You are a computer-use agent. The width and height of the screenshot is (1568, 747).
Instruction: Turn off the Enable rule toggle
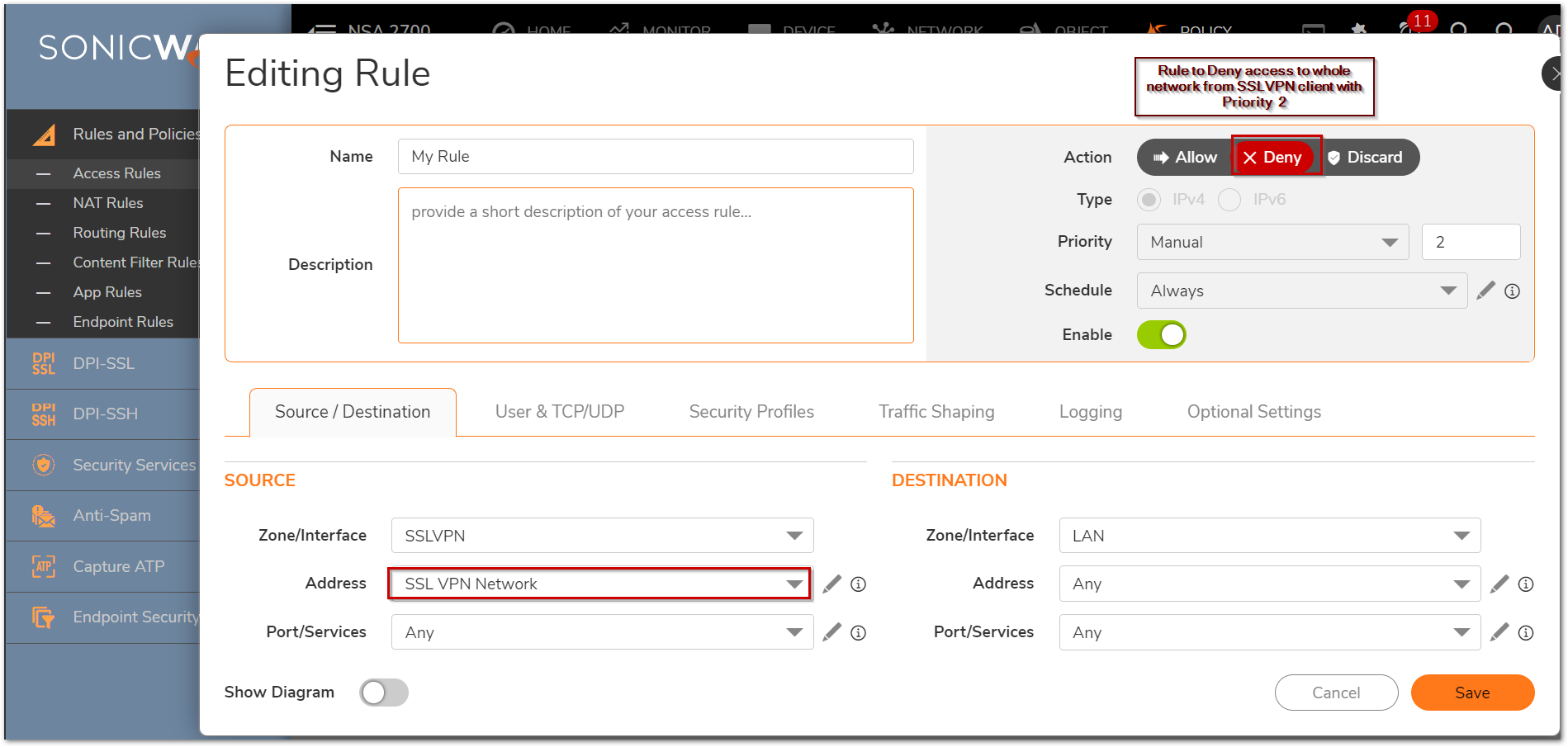(x=1161, y=335)
